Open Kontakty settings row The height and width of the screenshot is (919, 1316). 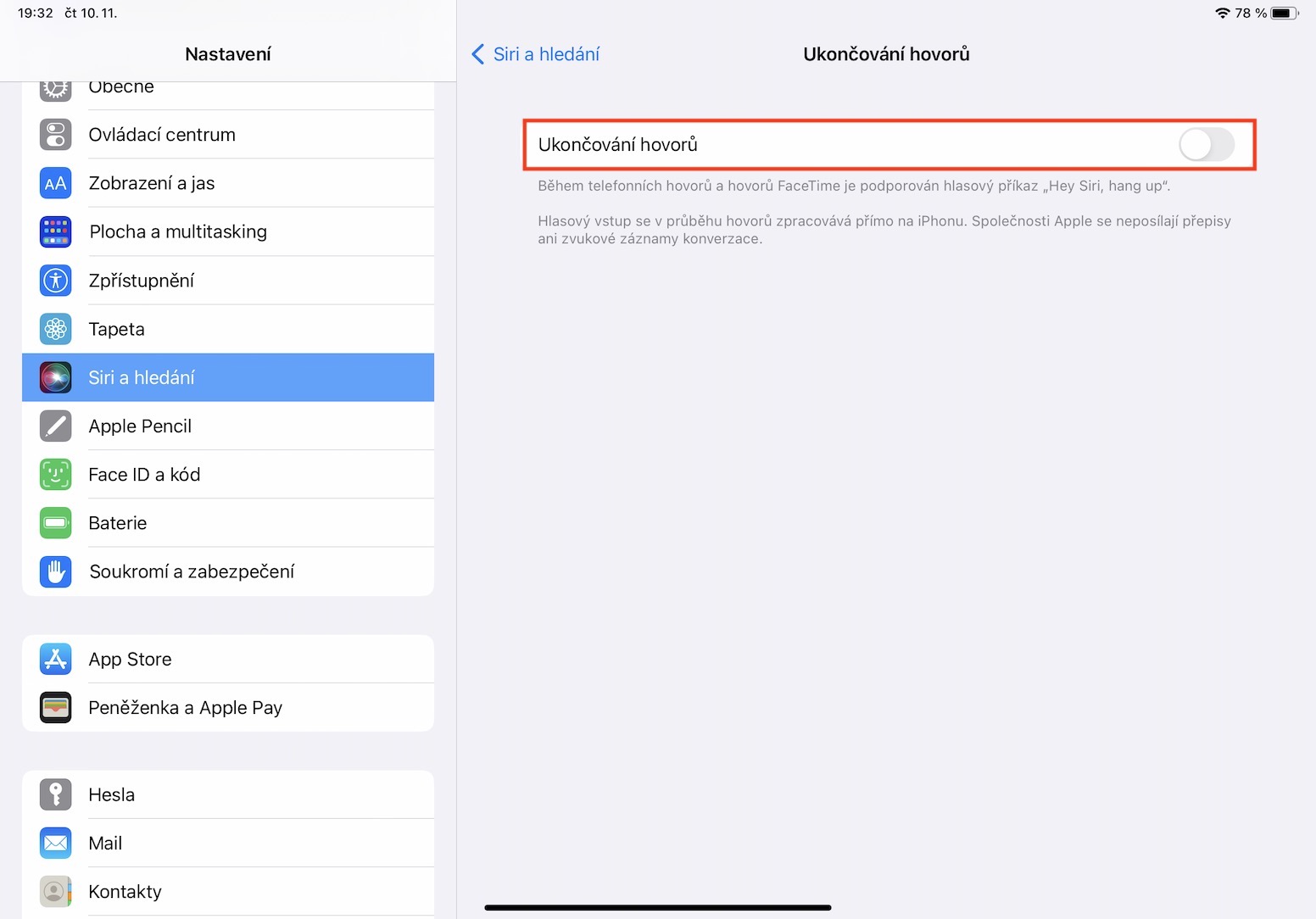pyautogui.click(x=125, y=892)
